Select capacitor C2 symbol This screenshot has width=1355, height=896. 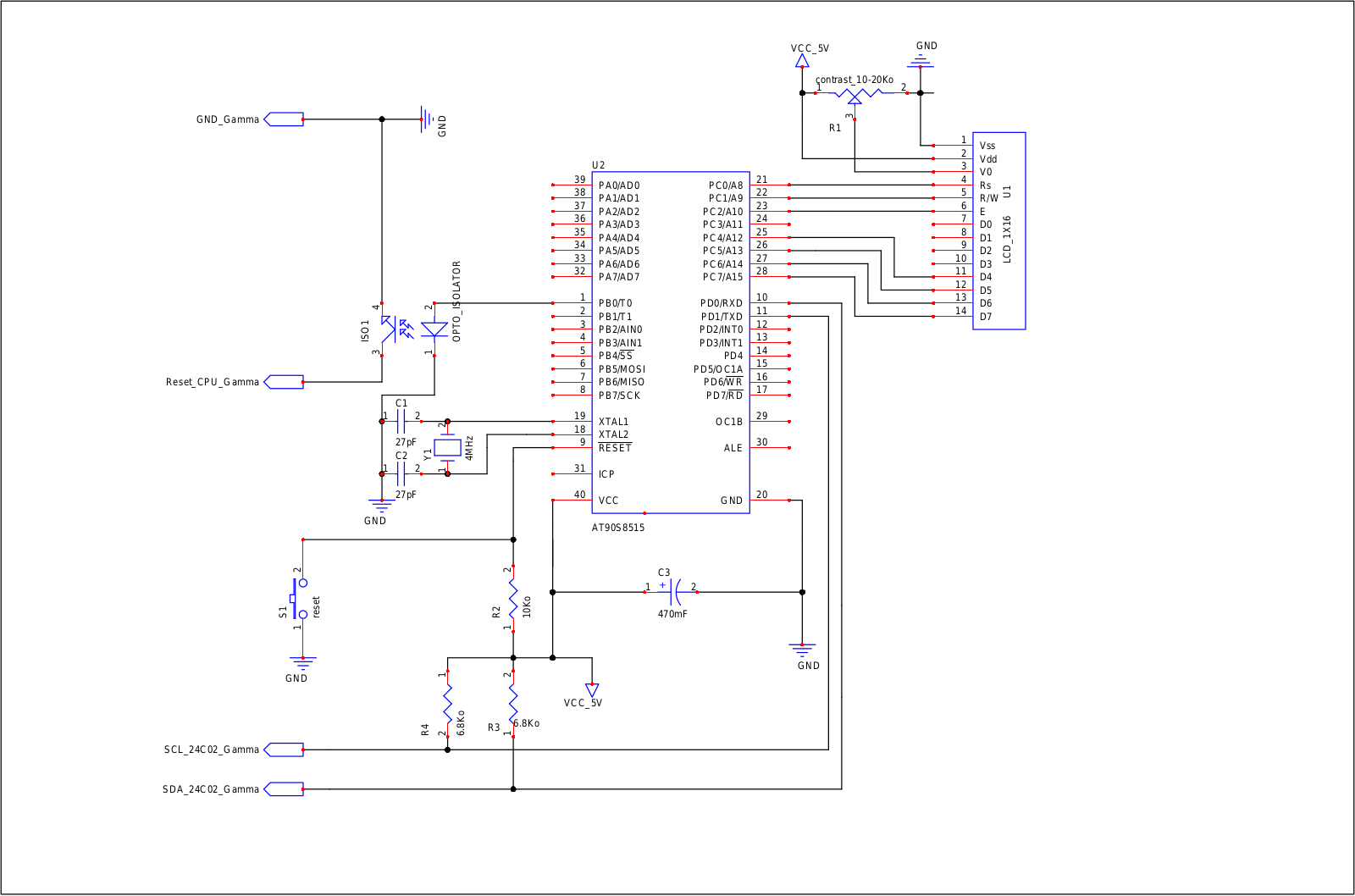(401, 474)
